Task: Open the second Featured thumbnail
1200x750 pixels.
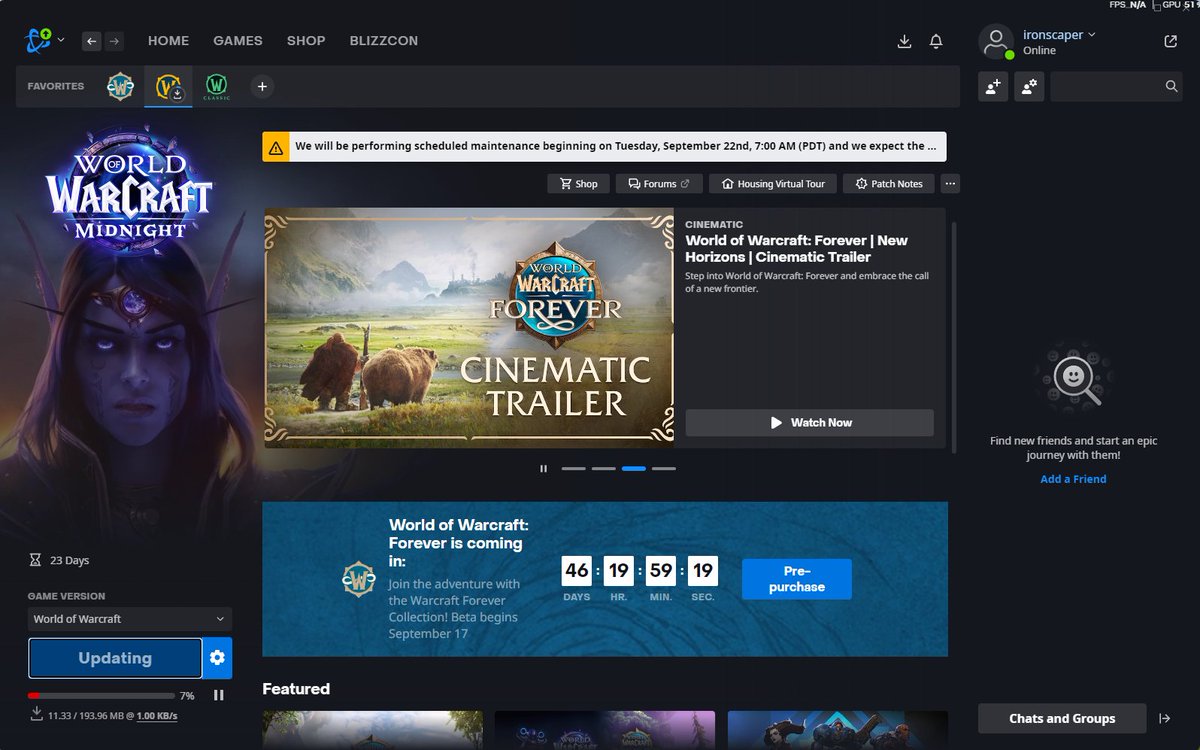Action: click(x=605, y=730)
